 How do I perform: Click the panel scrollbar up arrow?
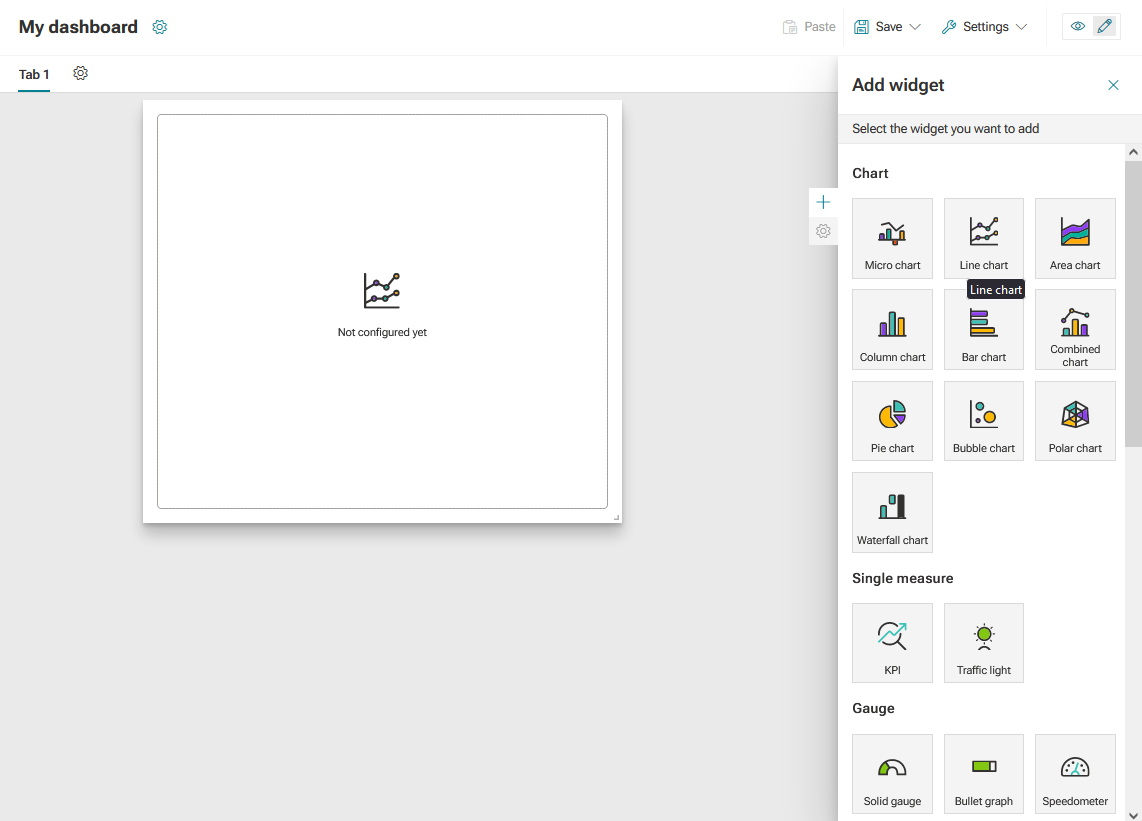coord(1133,152)
